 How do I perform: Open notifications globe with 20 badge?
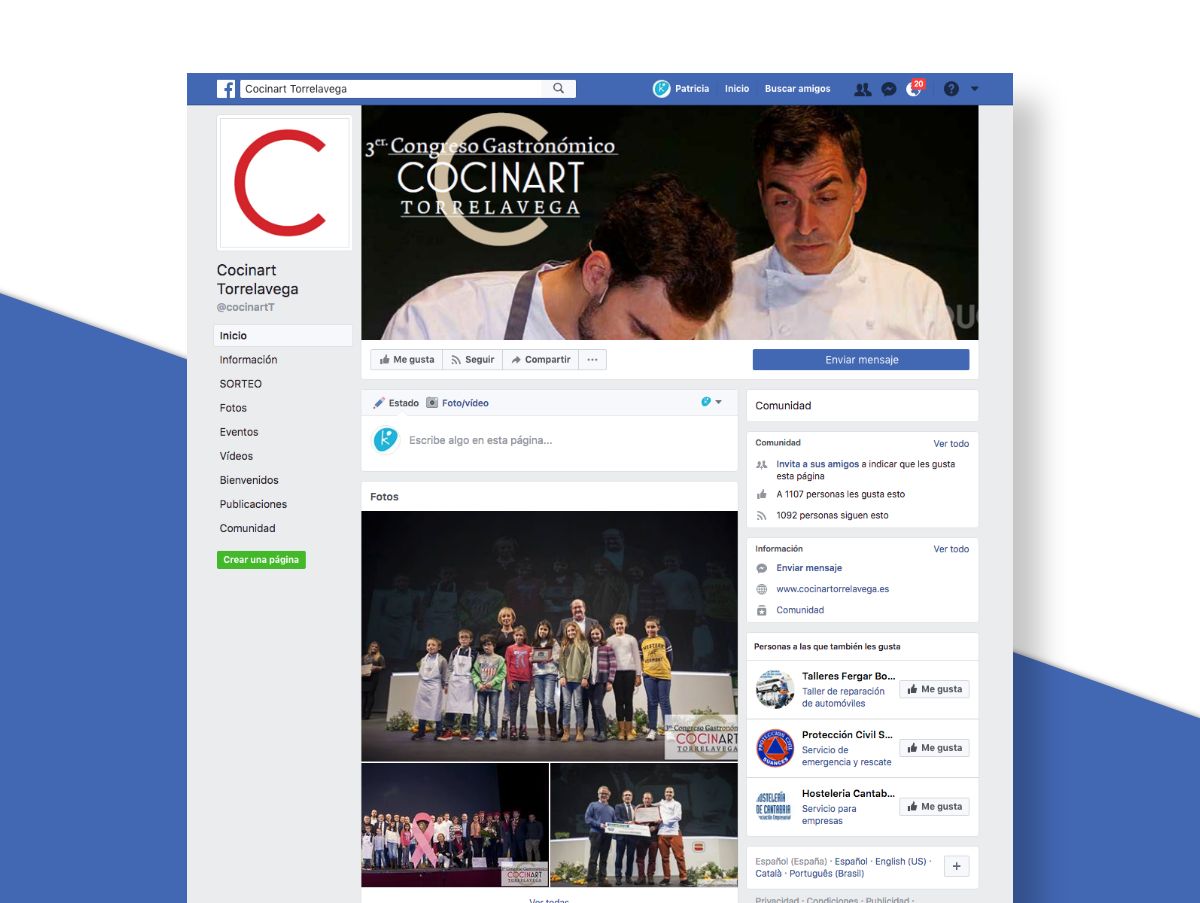tap(914, 88)
